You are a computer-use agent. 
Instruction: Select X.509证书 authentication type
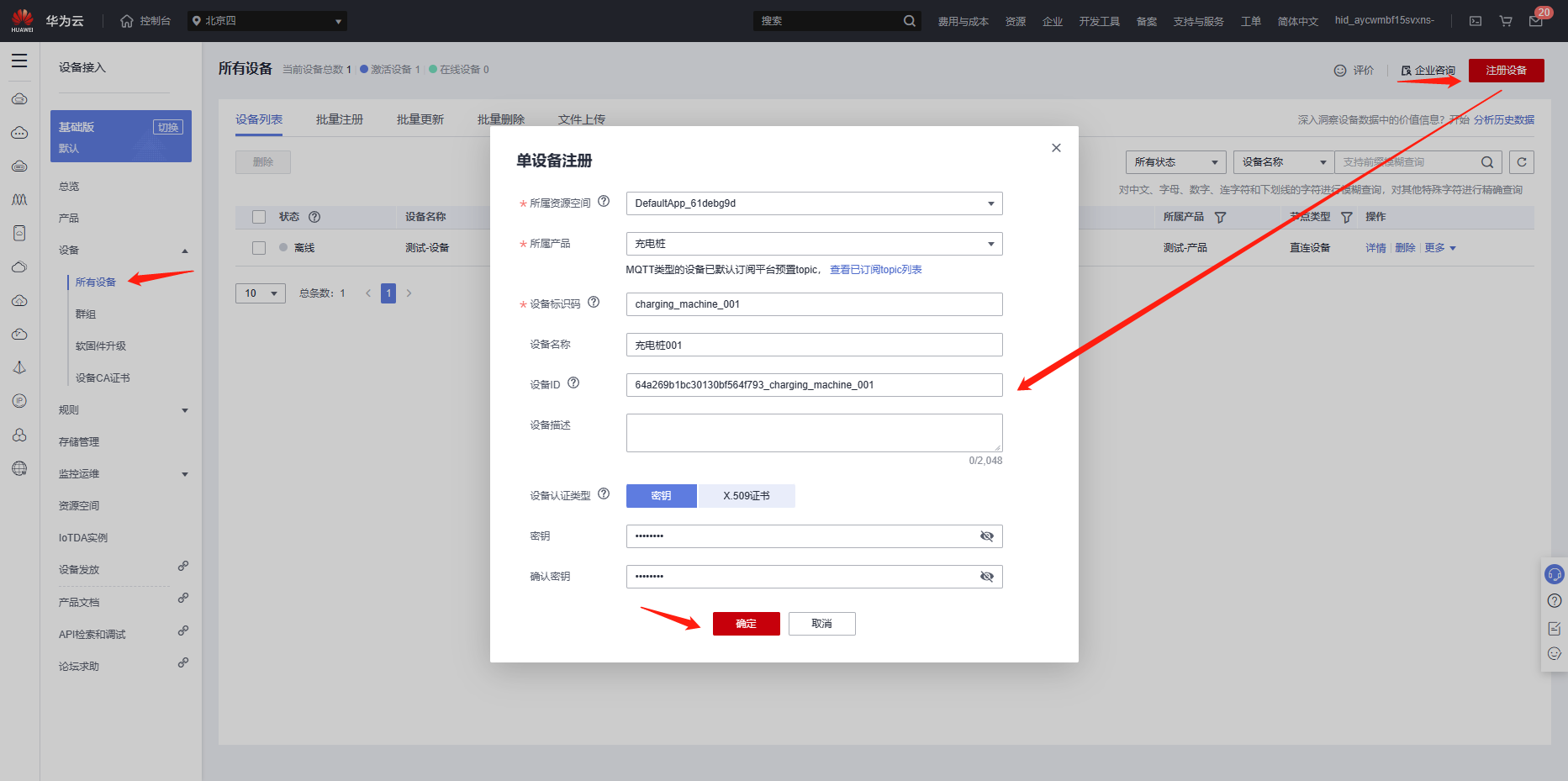747,496
